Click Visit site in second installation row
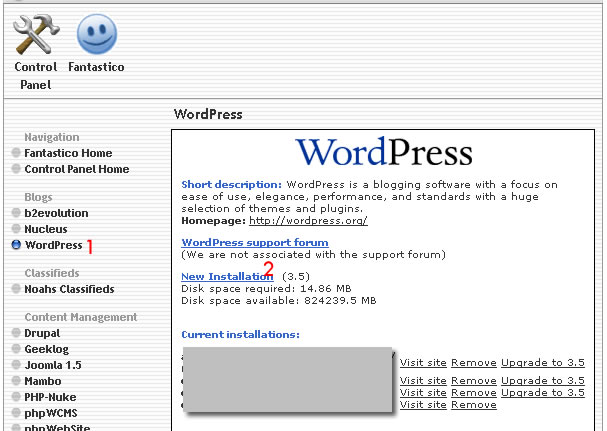The height and width of the screenshot is (431, 607). pyautogui.click(x=423, y=381)
